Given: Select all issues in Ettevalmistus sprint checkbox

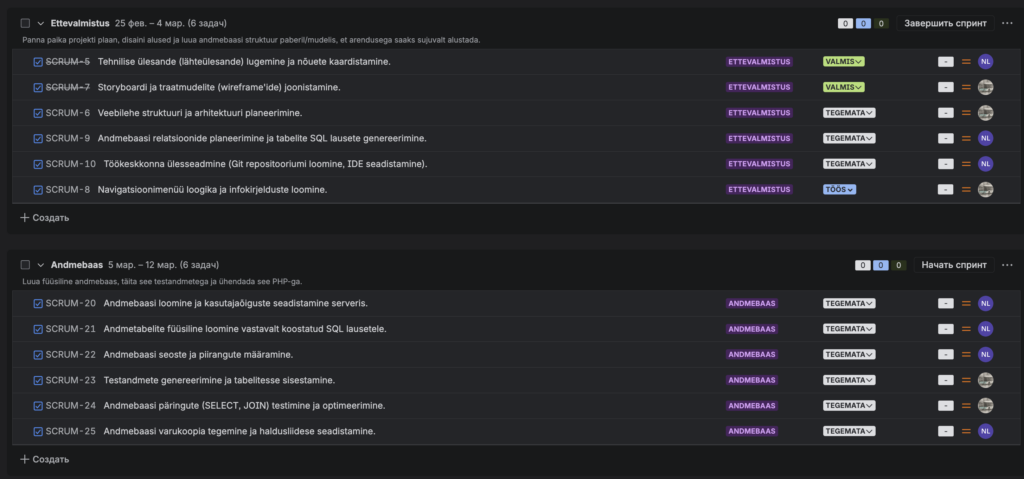Looking at the screenshot, I should pyautogui.click(x=25, y=23).
